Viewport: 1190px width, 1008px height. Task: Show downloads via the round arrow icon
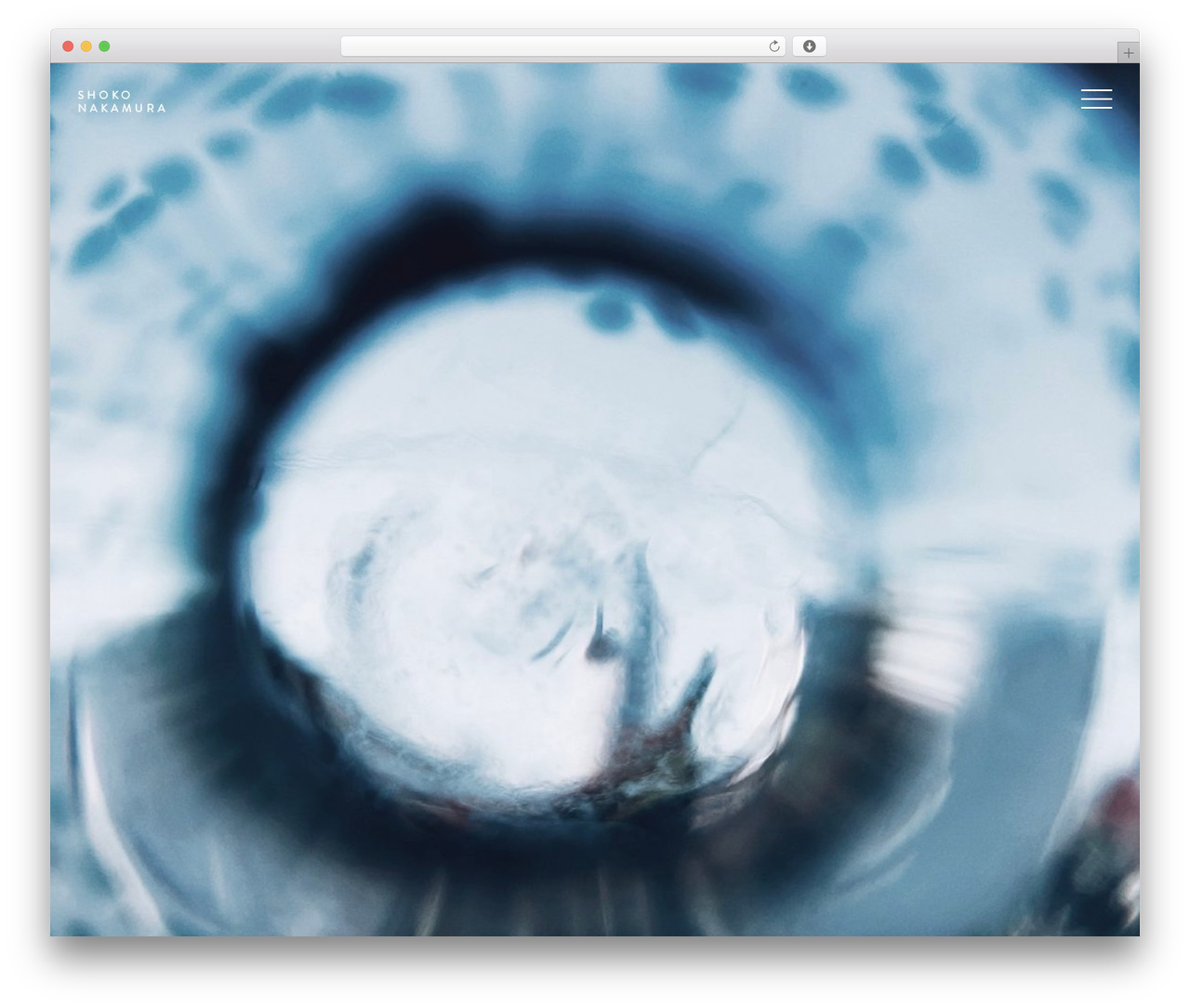809,46
